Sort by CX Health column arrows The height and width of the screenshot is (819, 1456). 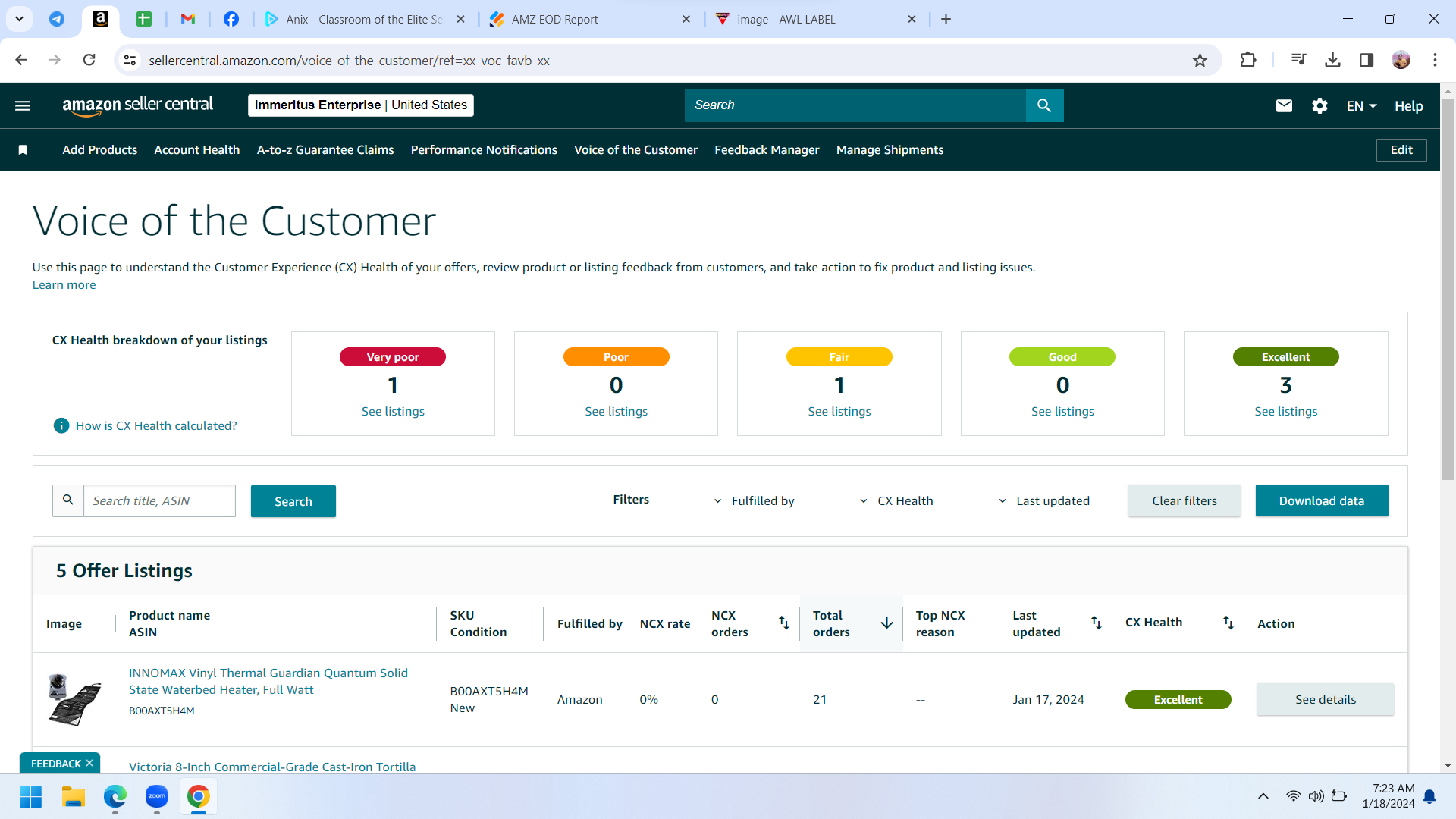[1228, 623]
